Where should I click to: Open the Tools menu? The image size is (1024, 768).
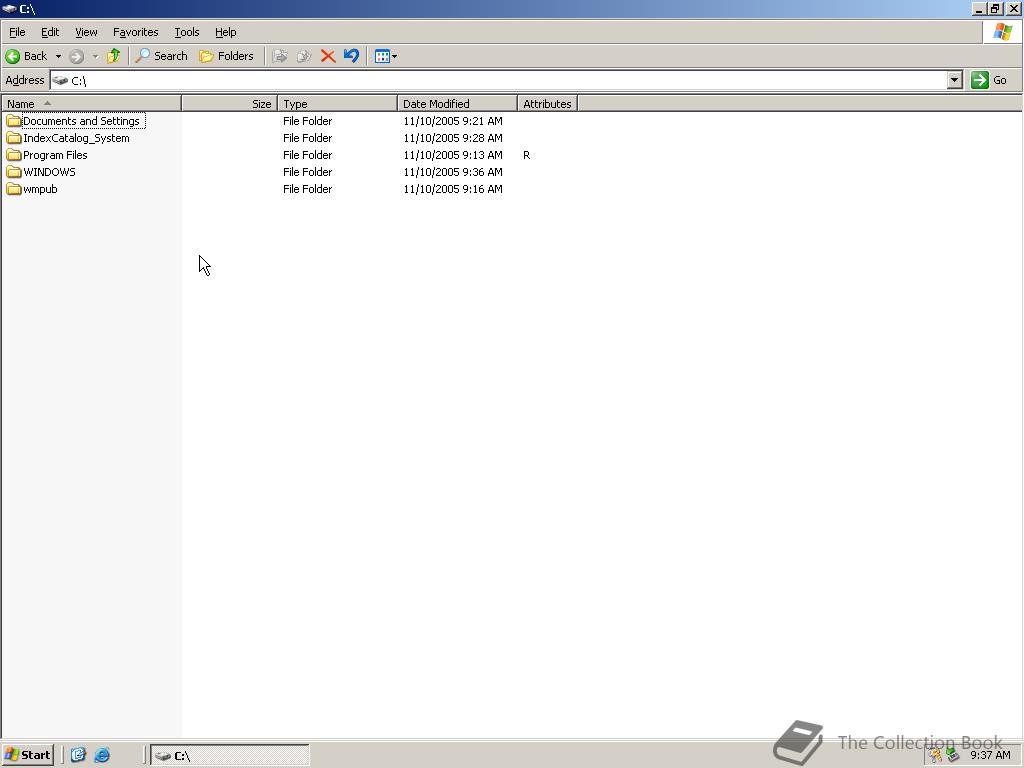[x=186, y=31]
